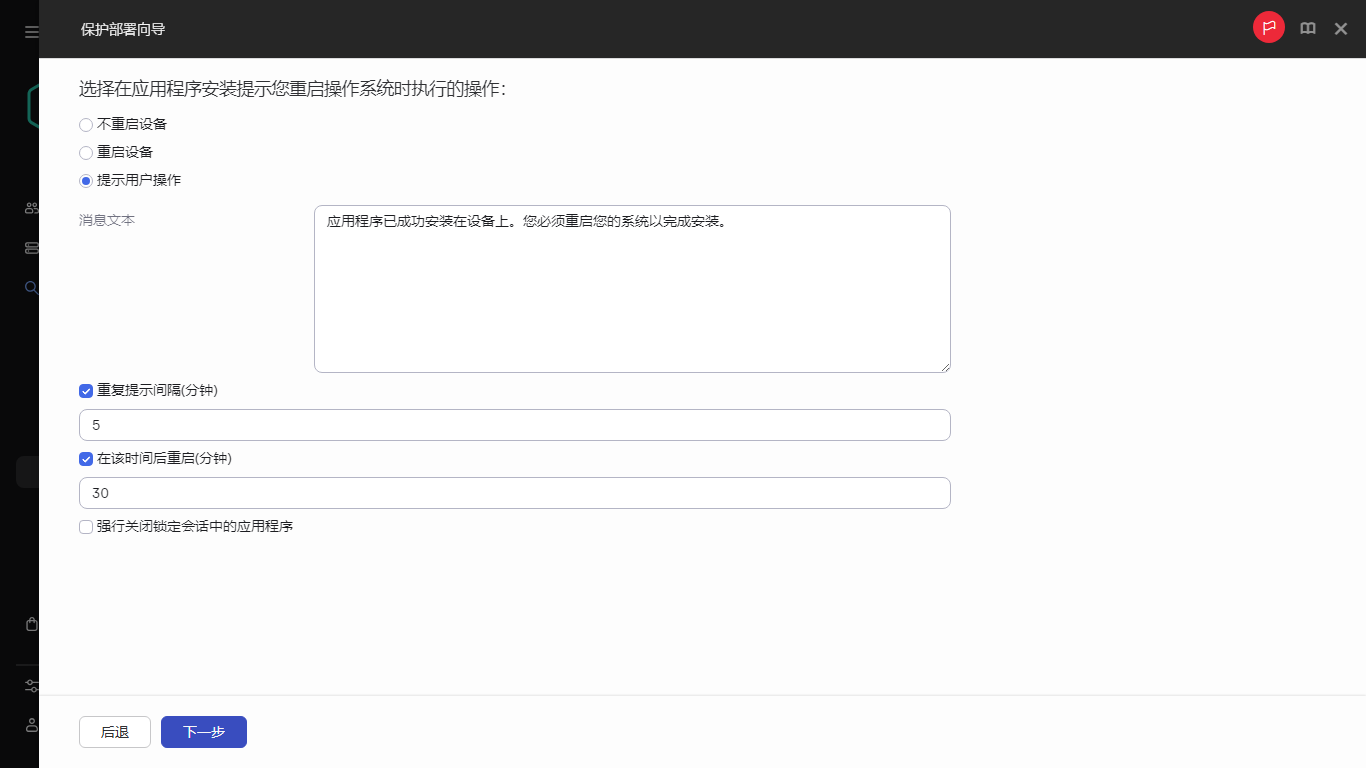Open the documentation book icon
This screenshot has height=768, width=1366.
(1307, 28)
